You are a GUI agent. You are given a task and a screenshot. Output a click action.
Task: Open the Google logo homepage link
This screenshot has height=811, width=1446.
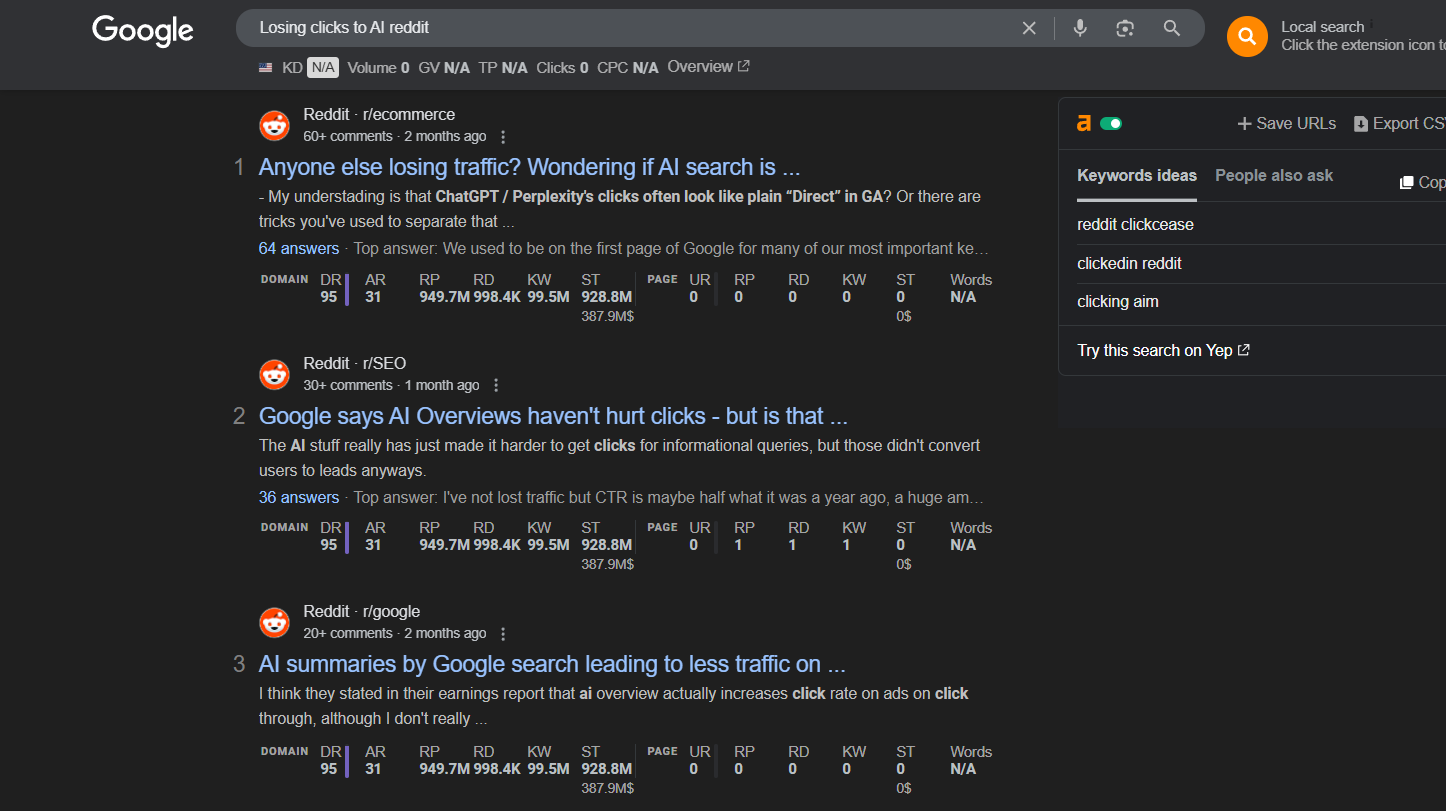pos(143,30)
